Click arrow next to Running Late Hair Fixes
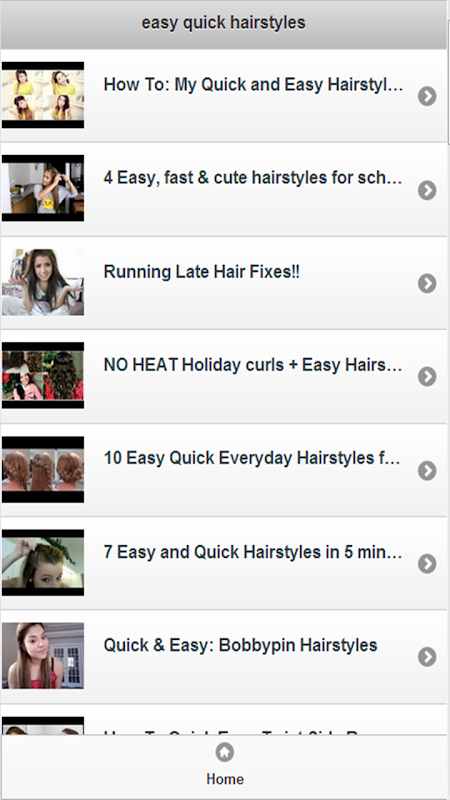The width and height of the screenshot is (450, 800). click(x=427, y=283)
